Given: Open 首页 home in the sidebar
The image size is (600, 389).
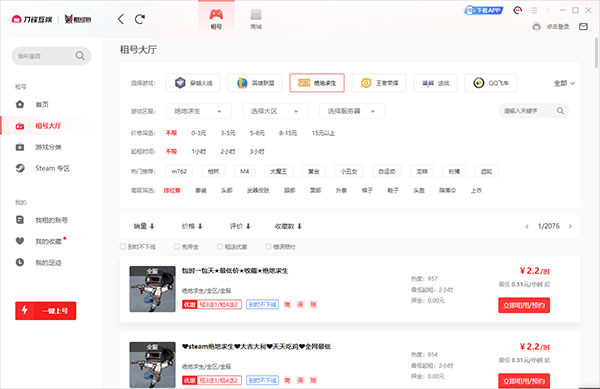Looking at the screenshot, I should 42,104.
